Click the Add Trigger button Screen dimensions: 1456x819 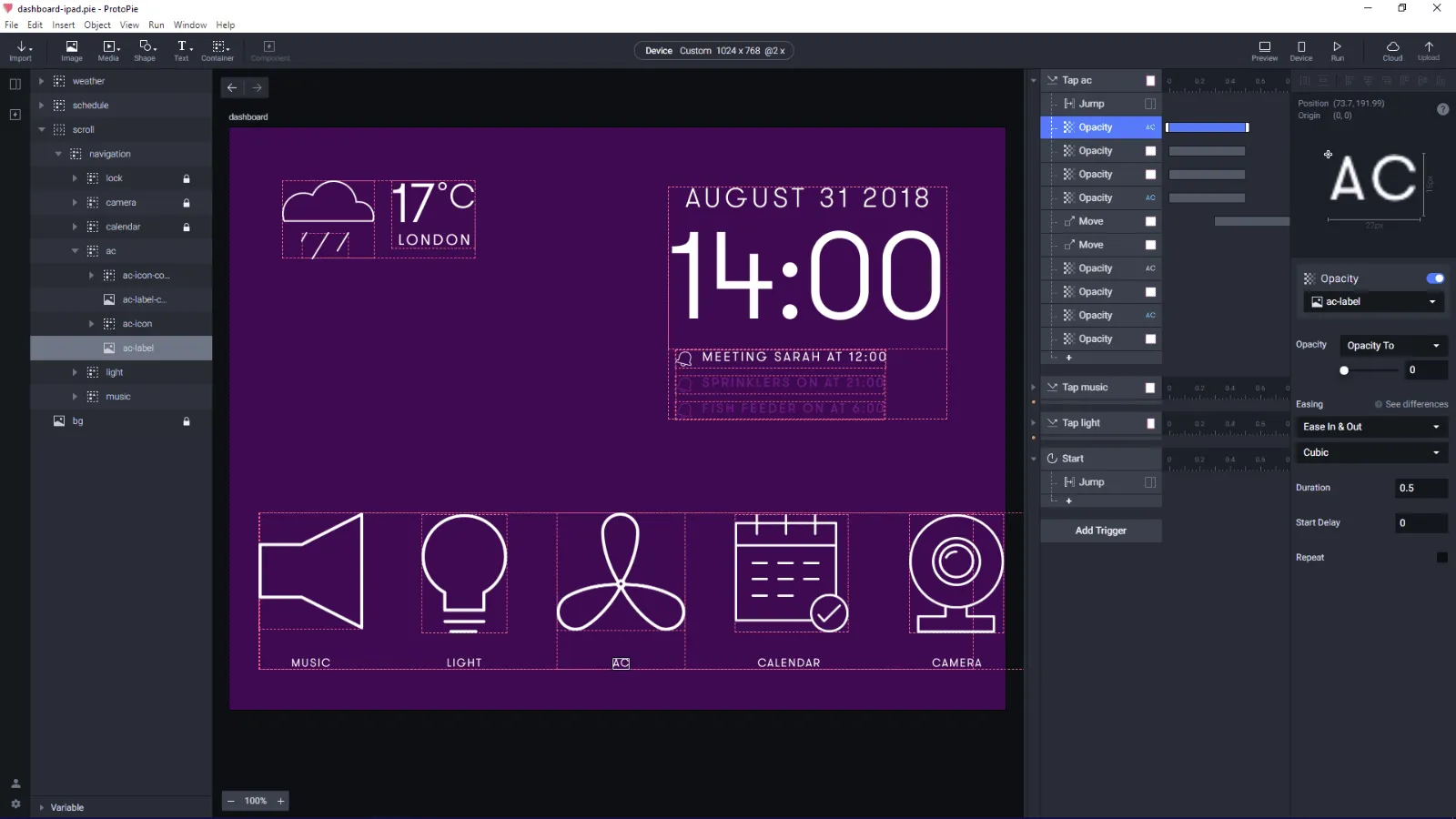pos(1101,531)
